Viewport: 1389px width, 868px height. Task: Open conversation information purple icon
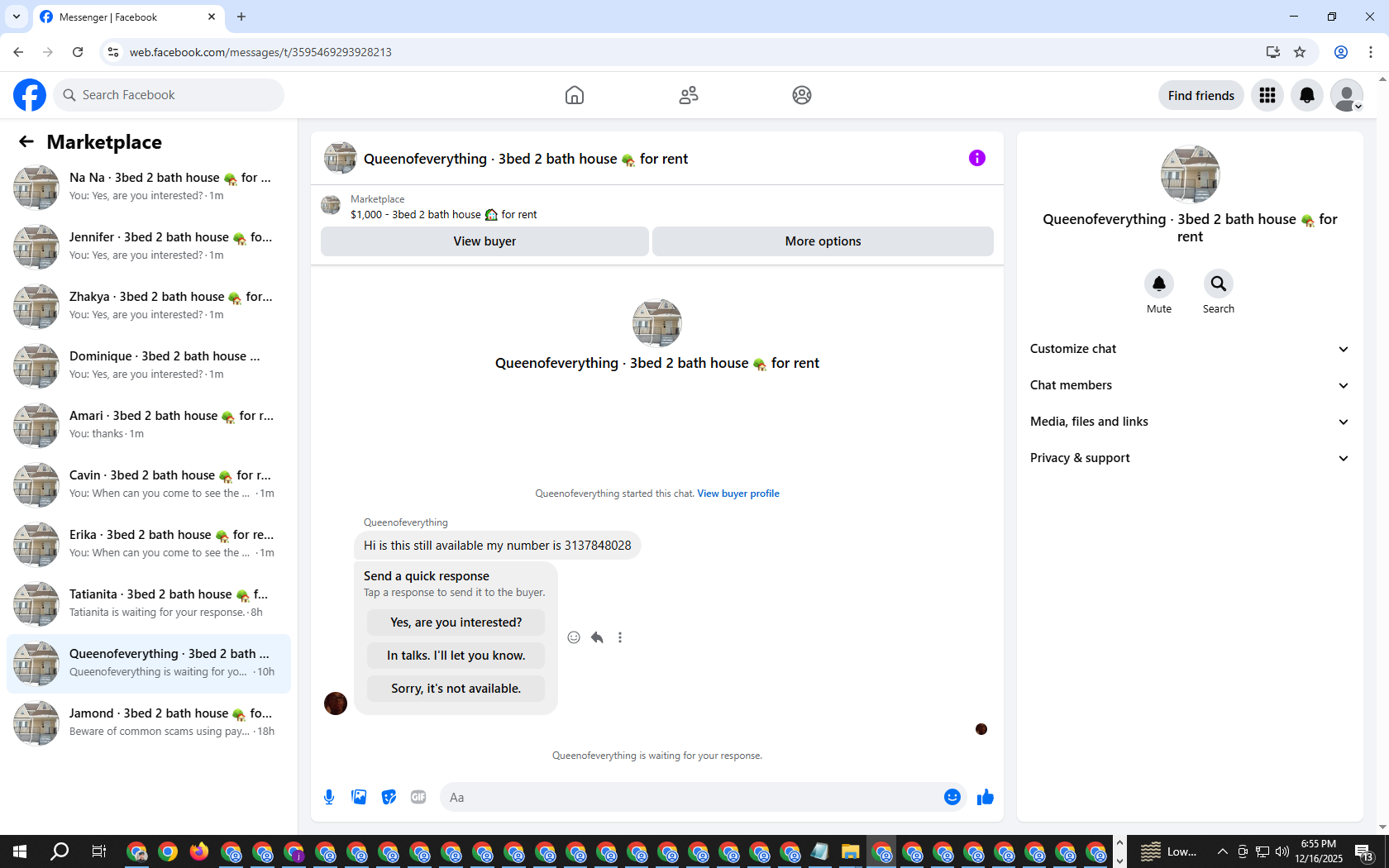pos(977,158)
